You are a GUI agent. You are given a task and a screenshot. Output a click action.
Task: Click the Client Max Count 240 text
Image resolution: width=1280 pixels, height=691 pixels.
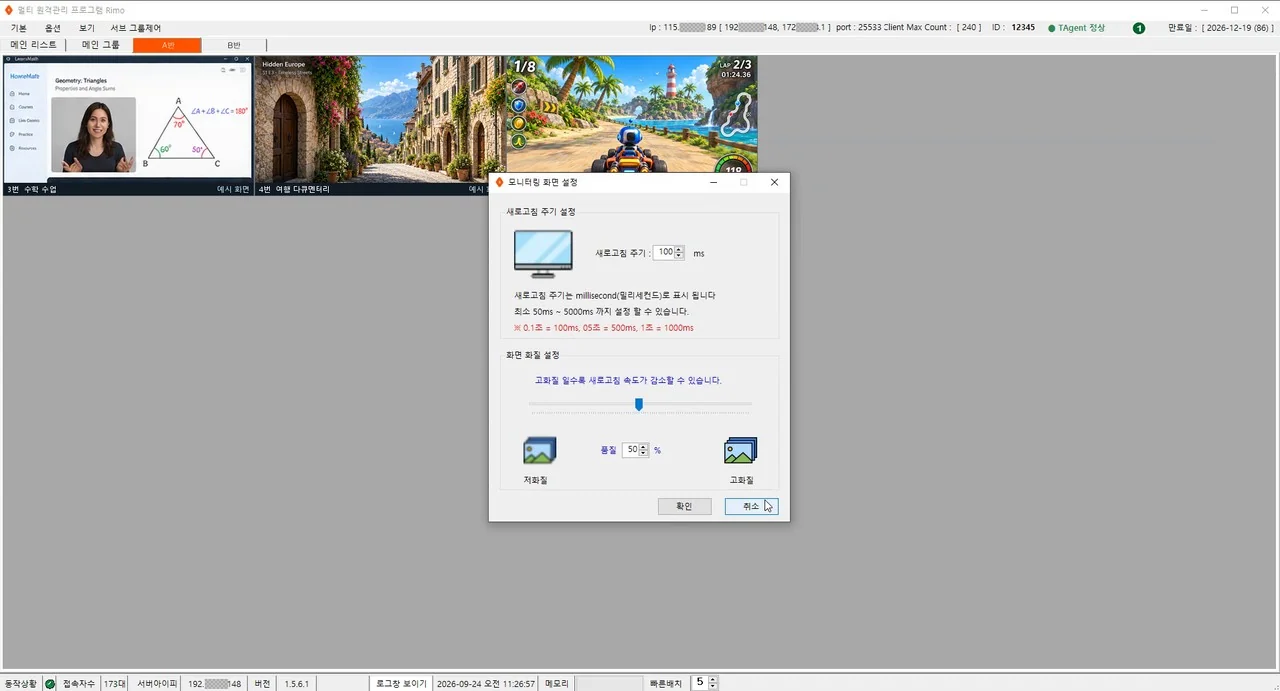pyautogui.click(x=932, y=28)
